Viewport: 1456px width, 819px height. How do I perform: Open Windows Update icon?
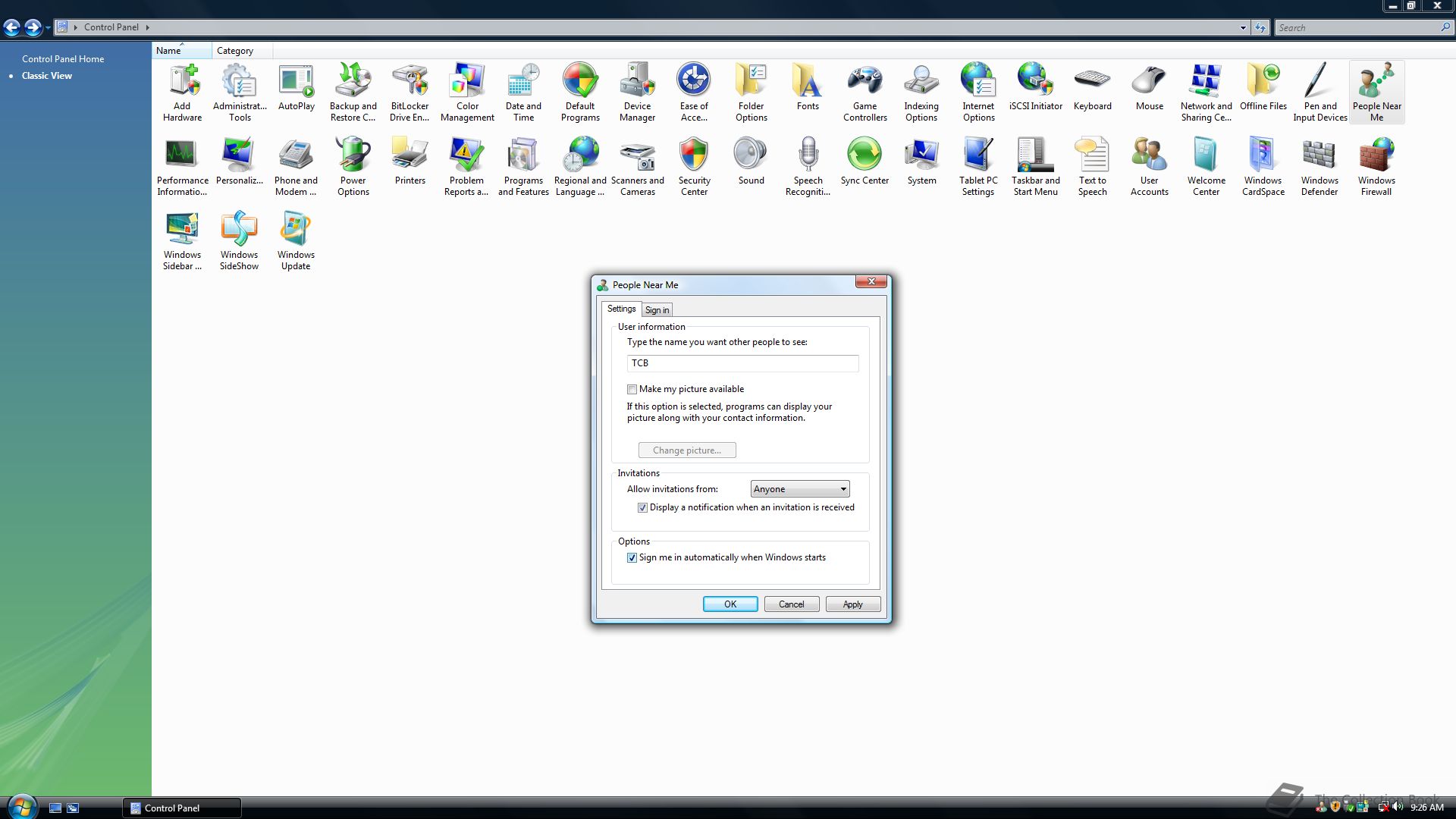pos(296,240)
